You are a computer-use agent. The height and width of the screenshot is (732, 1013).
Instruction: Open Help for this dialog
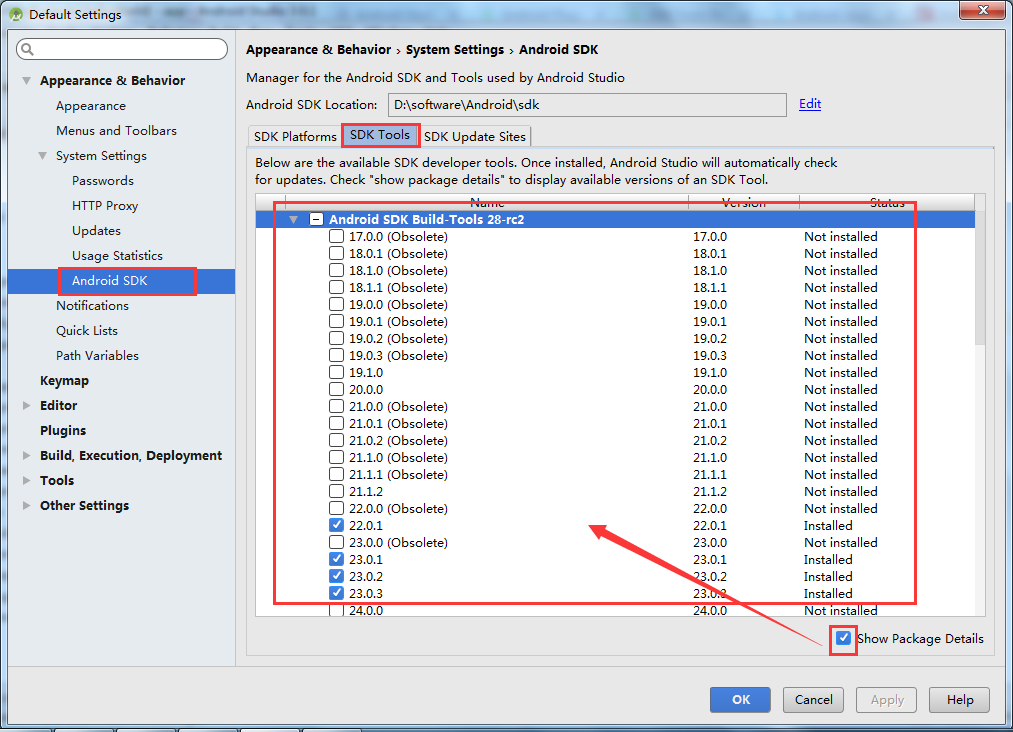click(959, 700)
